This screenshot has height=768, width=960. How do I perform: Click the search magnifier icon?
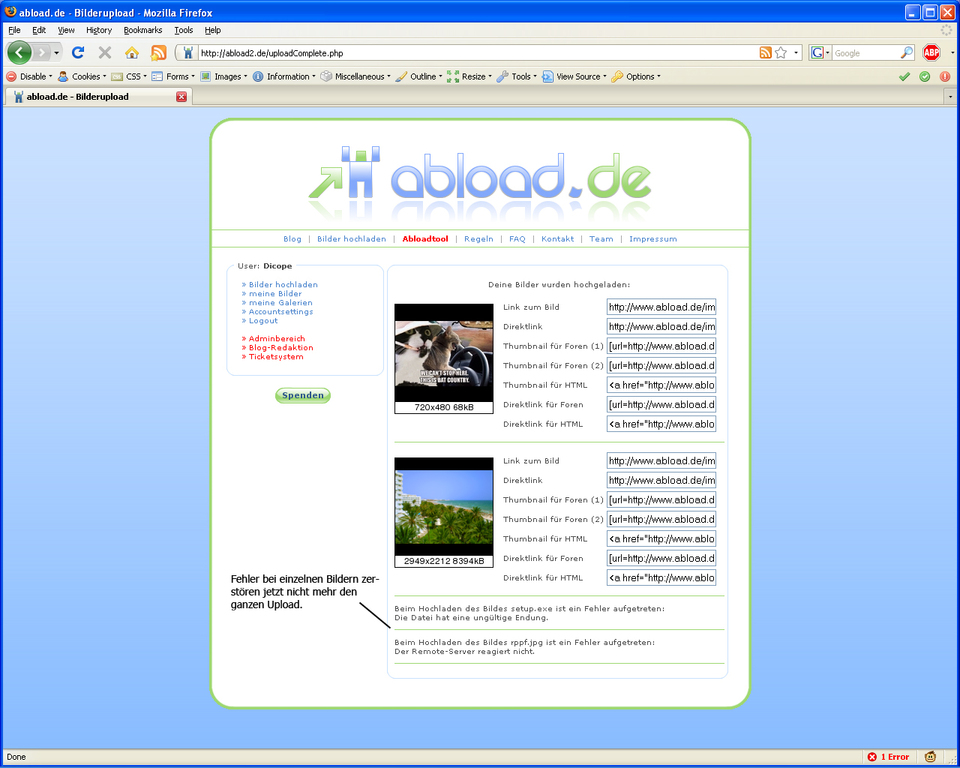point(906,53)
